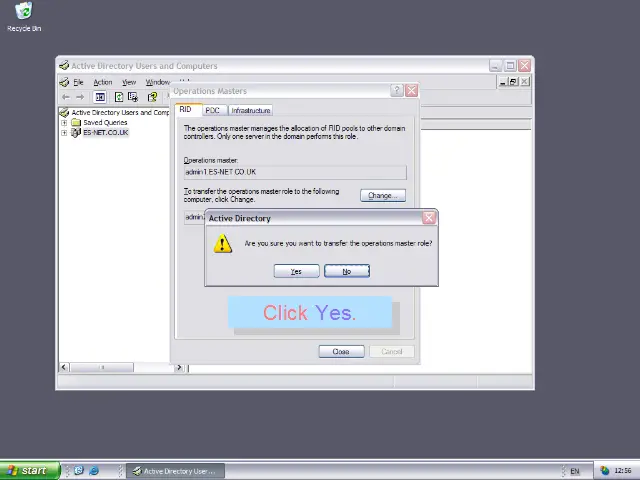Click the Export List toolbar icon

[x=133, y=97]
